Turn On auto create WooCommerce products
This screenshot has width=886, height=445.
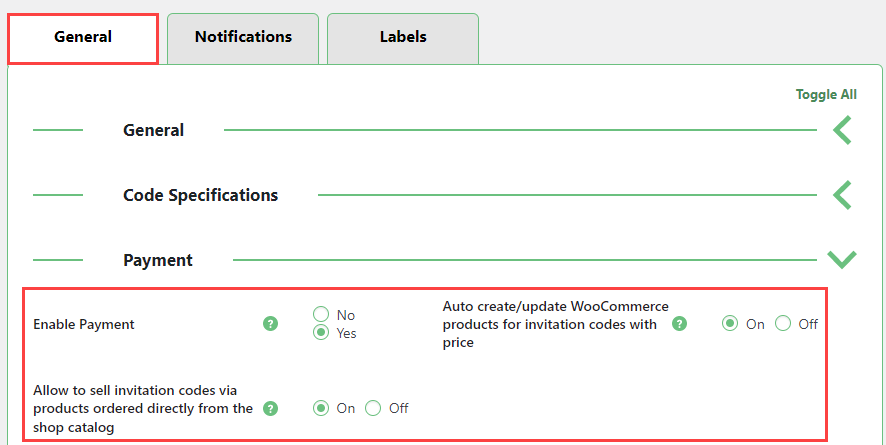click(731, 324)
